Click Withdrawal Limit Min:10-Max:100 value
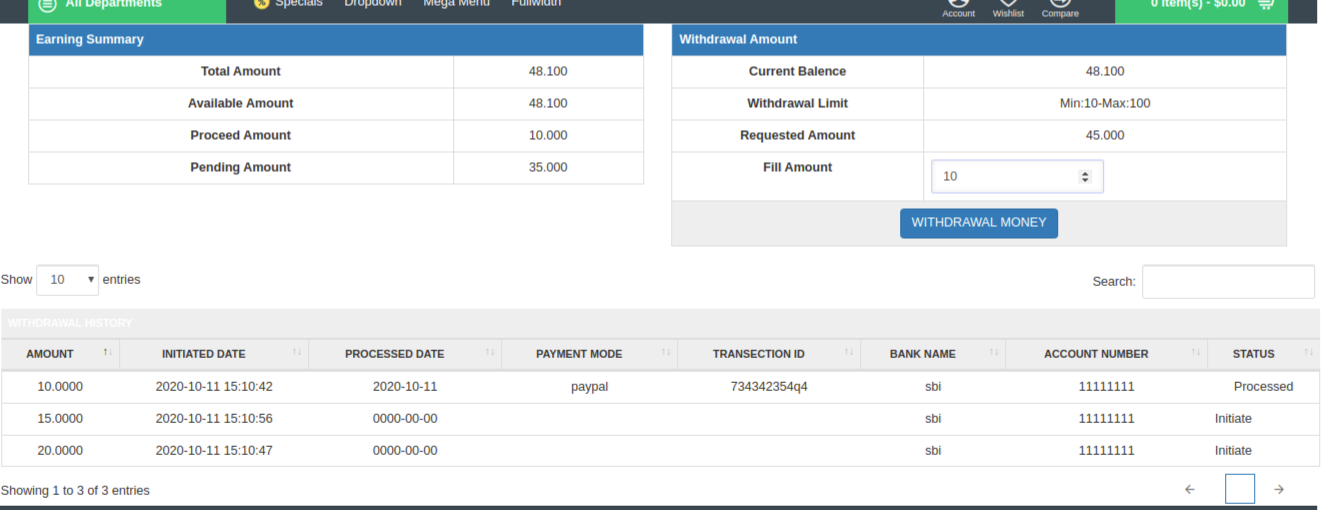The width and height of the screenshot is (1321, 510). click(x=1105, y=104)
